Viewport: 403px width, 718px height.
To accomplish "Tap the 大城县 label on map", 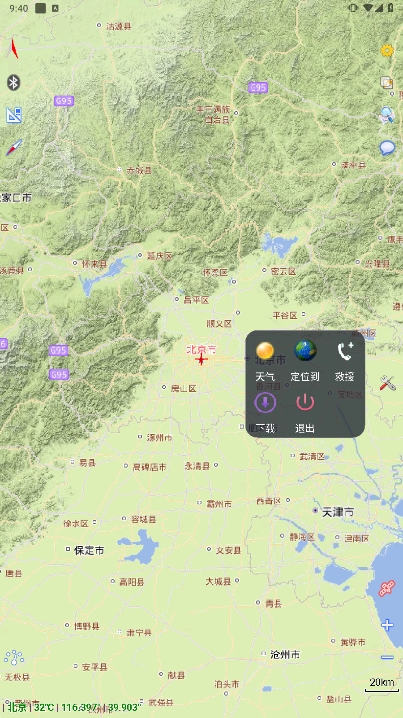I will tap(218, 582).
